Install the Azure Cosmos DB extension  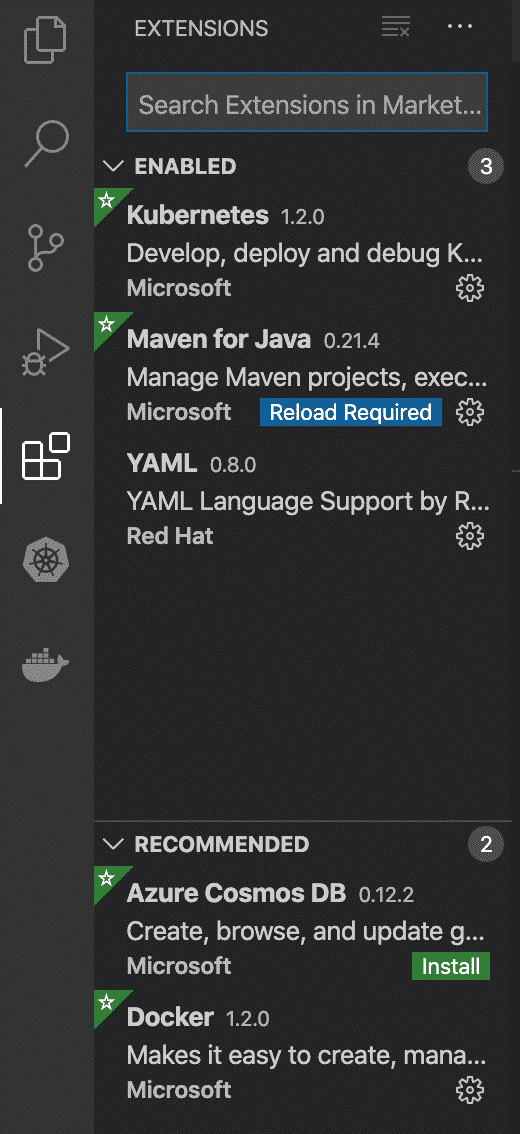[451, 966]
